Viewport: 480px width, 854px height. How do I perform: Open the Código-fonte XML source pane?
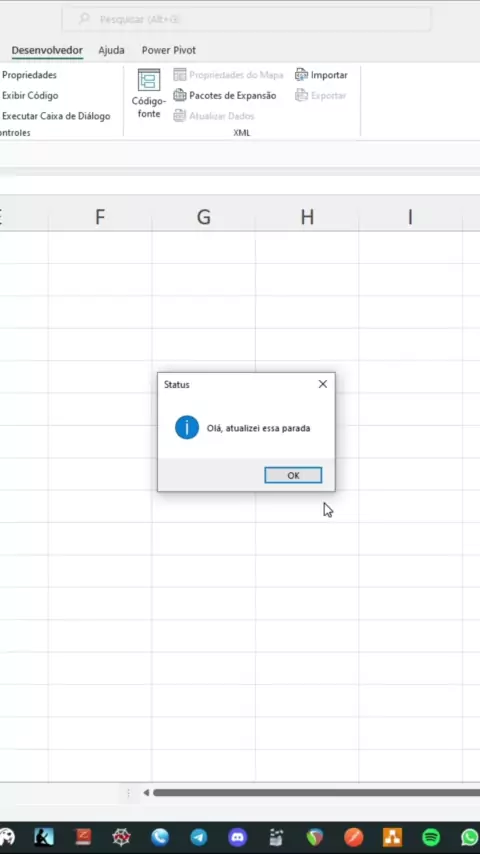point(149,94)
